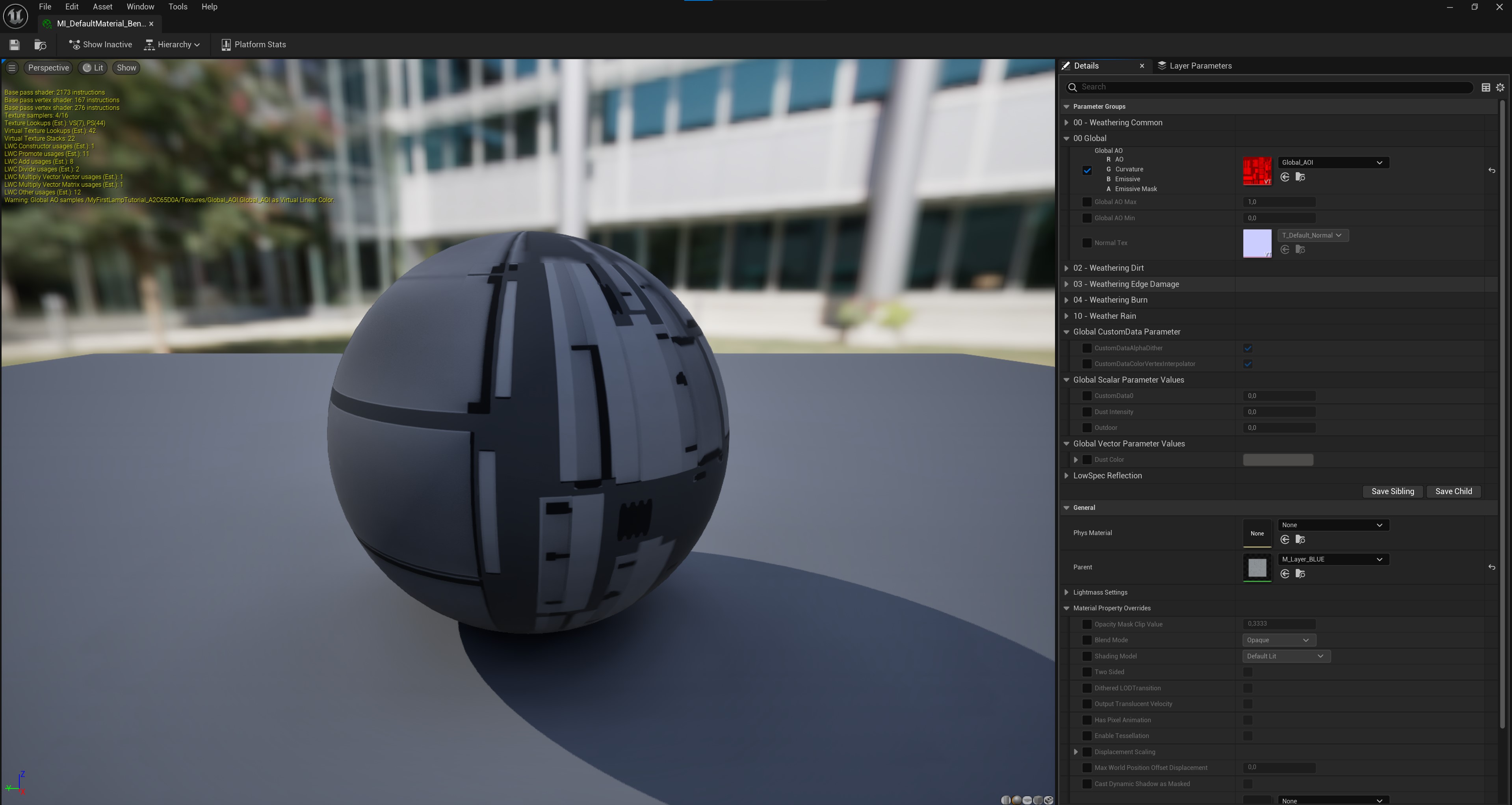
Task: Click the Details panel search field
Action: click(x=1269, y=87)
